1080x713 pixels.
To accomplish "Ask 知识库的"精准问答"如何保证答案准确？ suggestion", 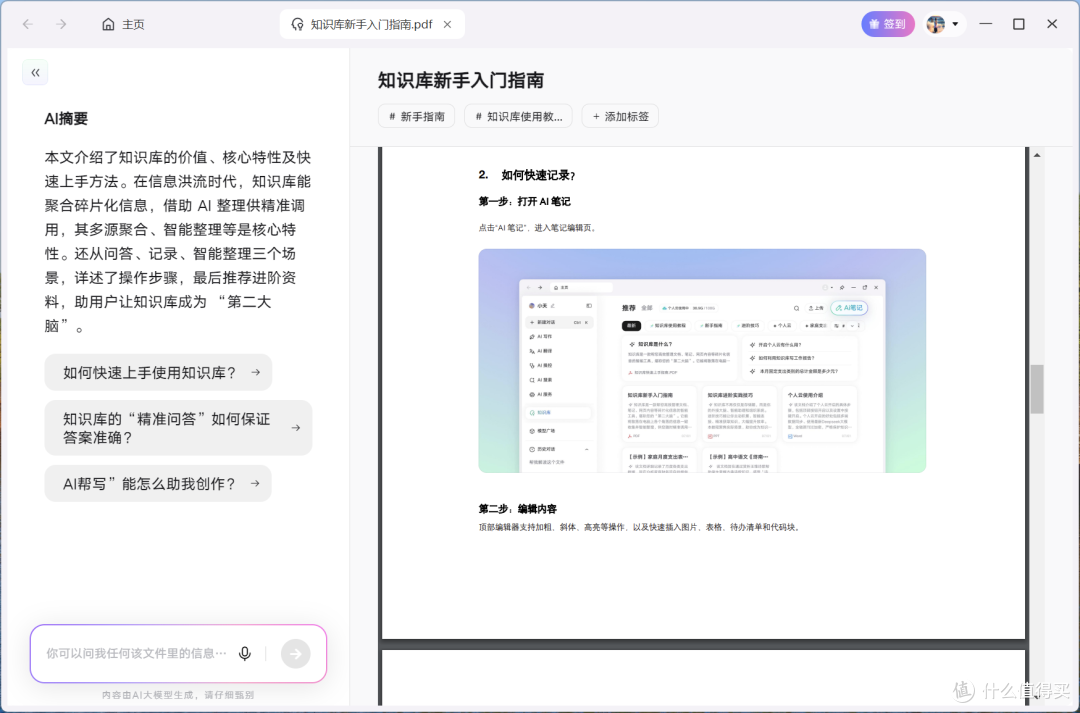I will (178, 428).
